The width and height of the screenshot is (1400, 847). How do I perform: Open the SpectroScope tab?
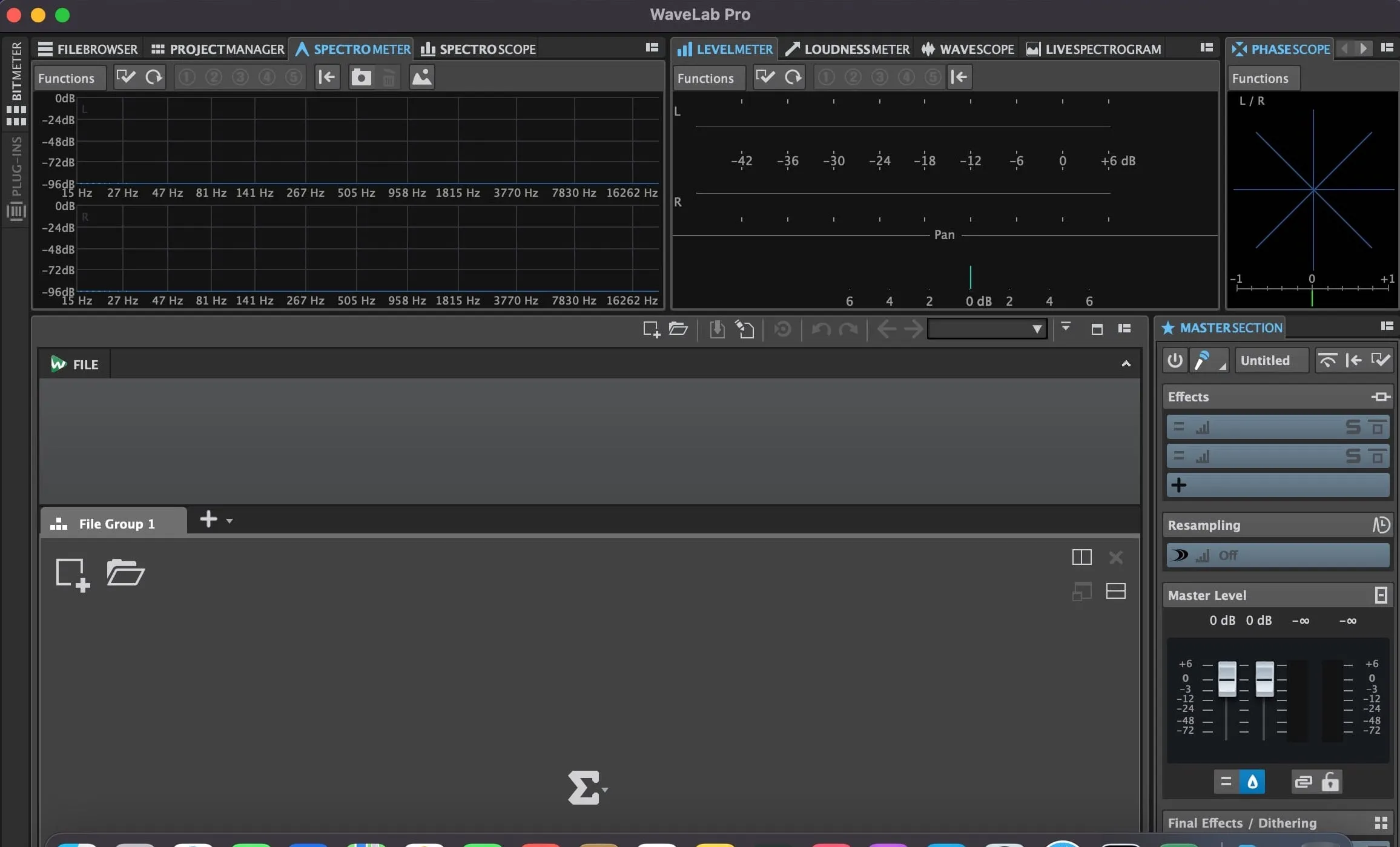coord(478,49)
